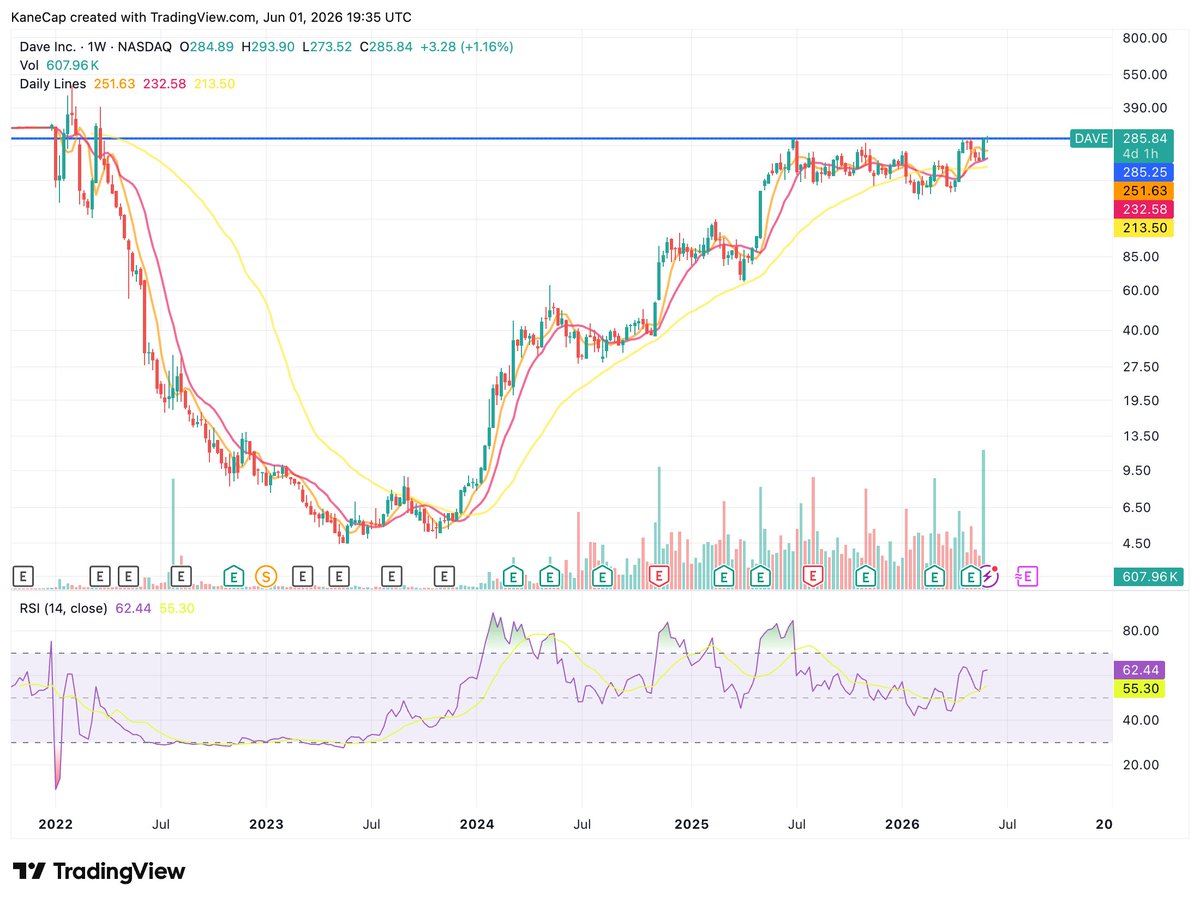This screenshot has width=1200, height=904.
Task: Click the 2026 time axis label
Action: 902,824
